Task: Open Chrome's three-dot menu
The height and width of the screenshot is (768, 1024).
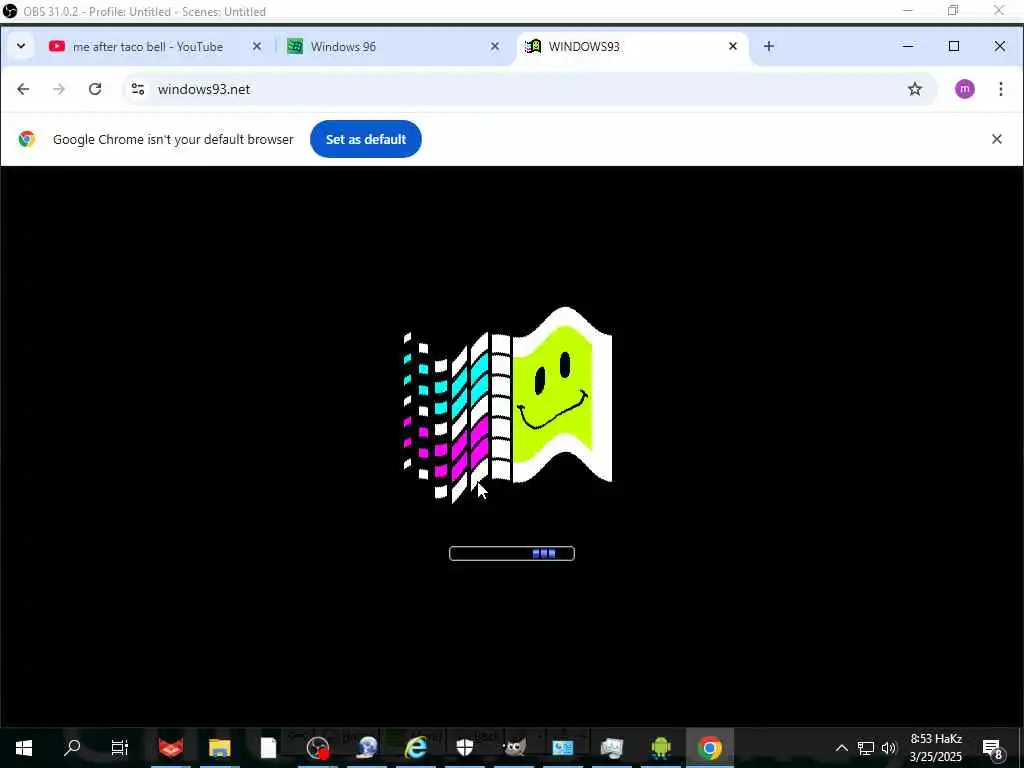Action: coord(1000,89)
